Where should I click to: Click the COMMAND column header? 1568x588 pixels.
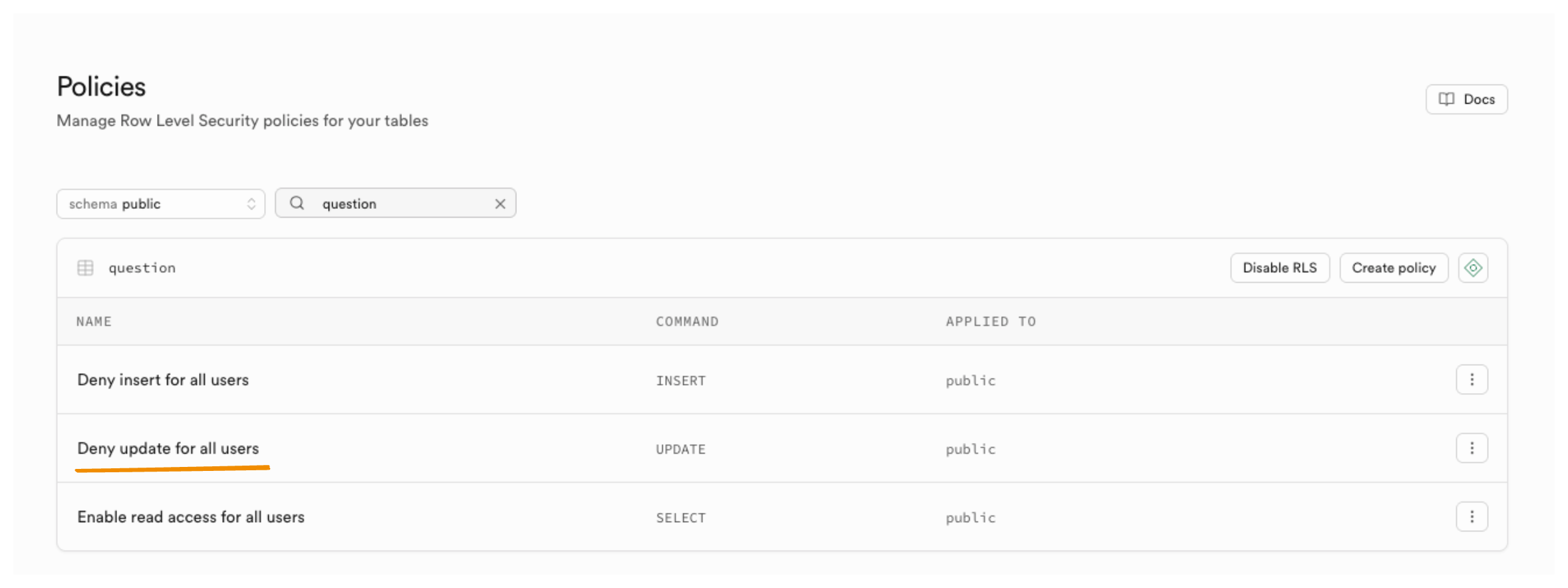[687, 322]
